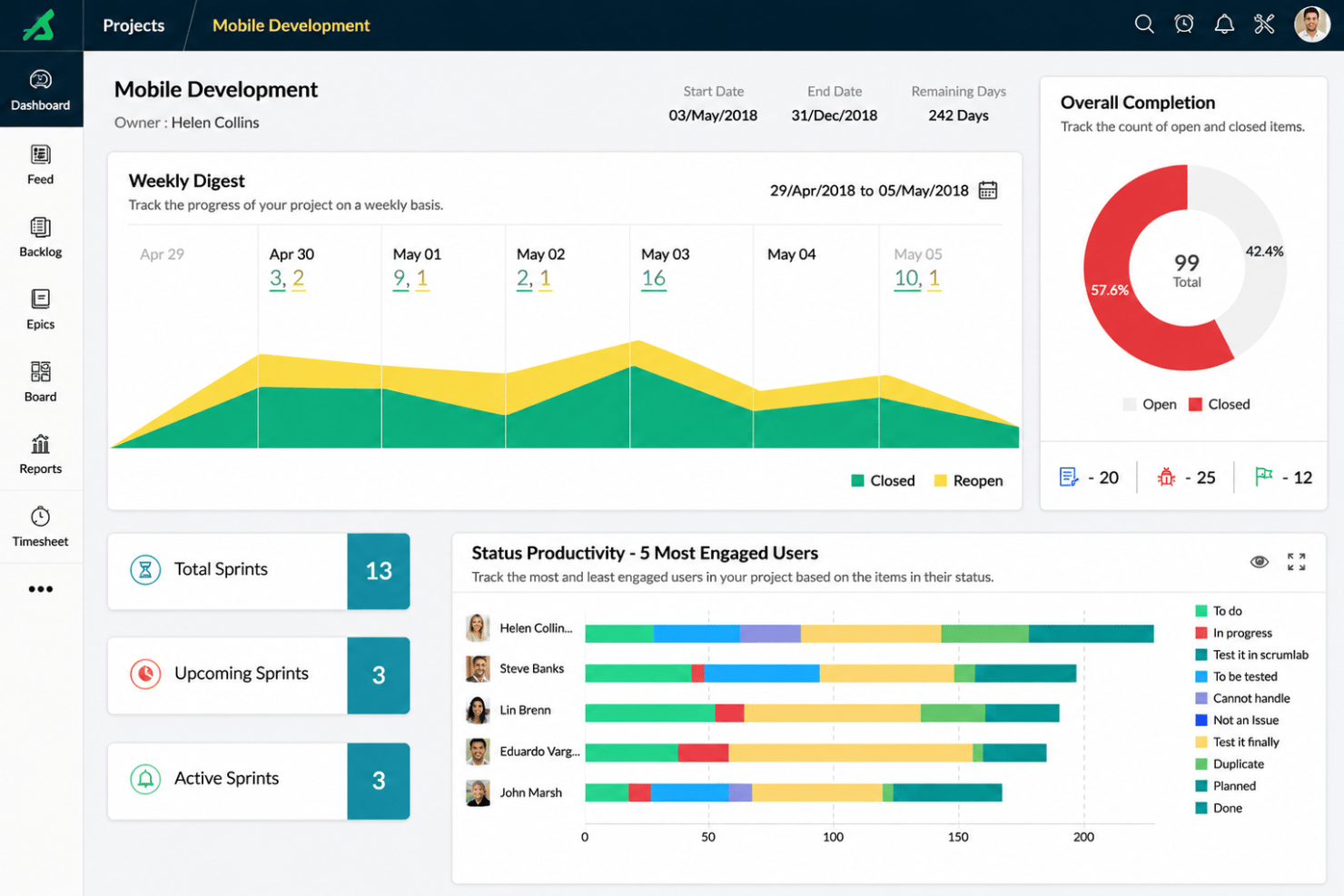Toggle Not an Issue legend entry
Image resolution: width=1344 pixels, height=896 pixels.
point(1237,720)
